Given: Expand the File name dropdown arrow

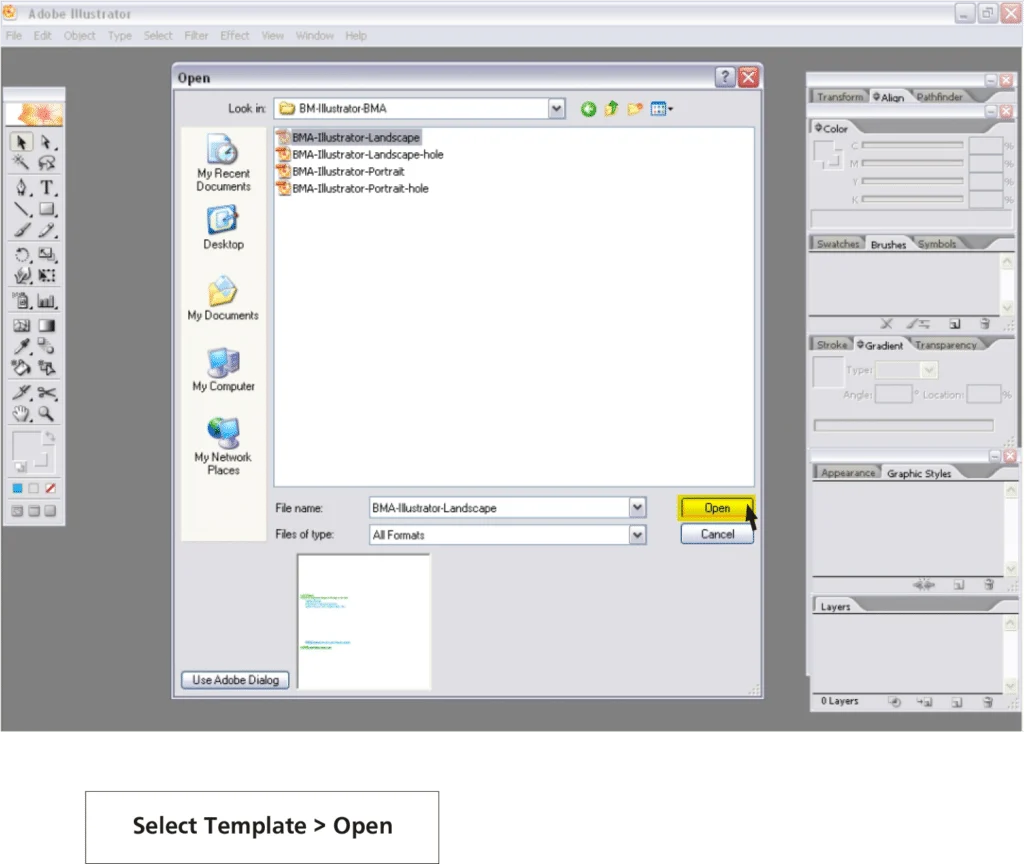Looking at the screenshot, I should pos(637,508).
